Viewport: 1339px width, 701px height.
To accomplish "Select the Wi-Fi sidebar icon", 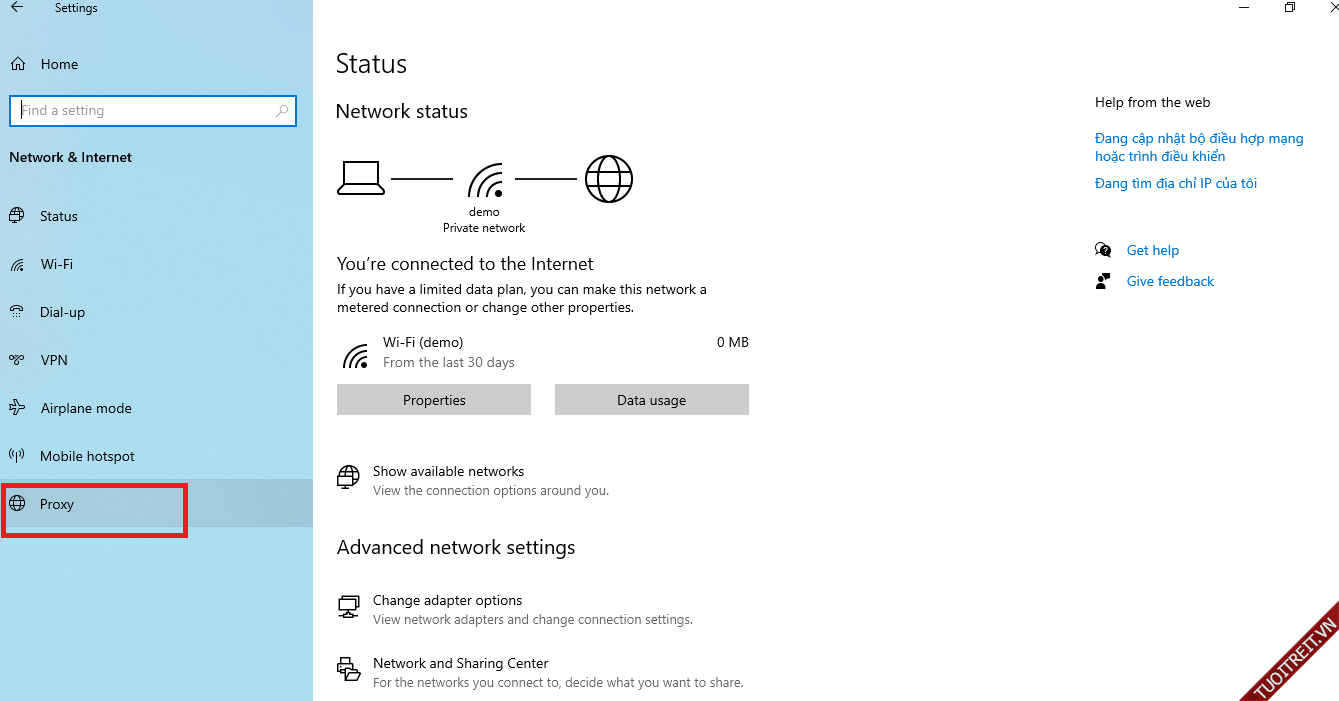I will coord(17,265).
